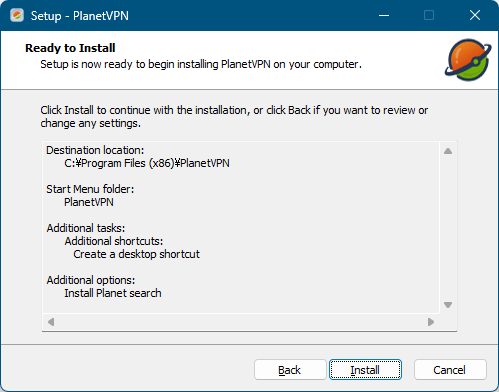Close the setup window
Screen dimensions: 499x392
pos(475,15)
